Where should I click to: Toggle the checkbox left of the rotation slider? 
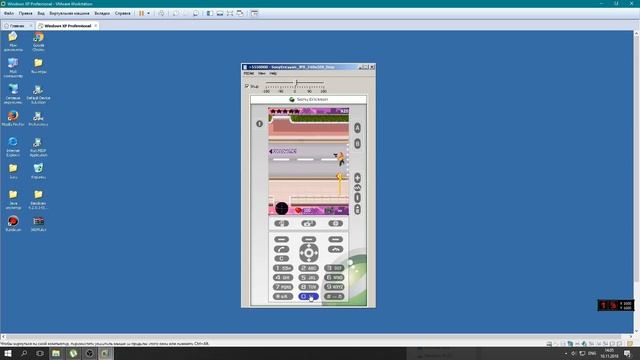(247, 86)
